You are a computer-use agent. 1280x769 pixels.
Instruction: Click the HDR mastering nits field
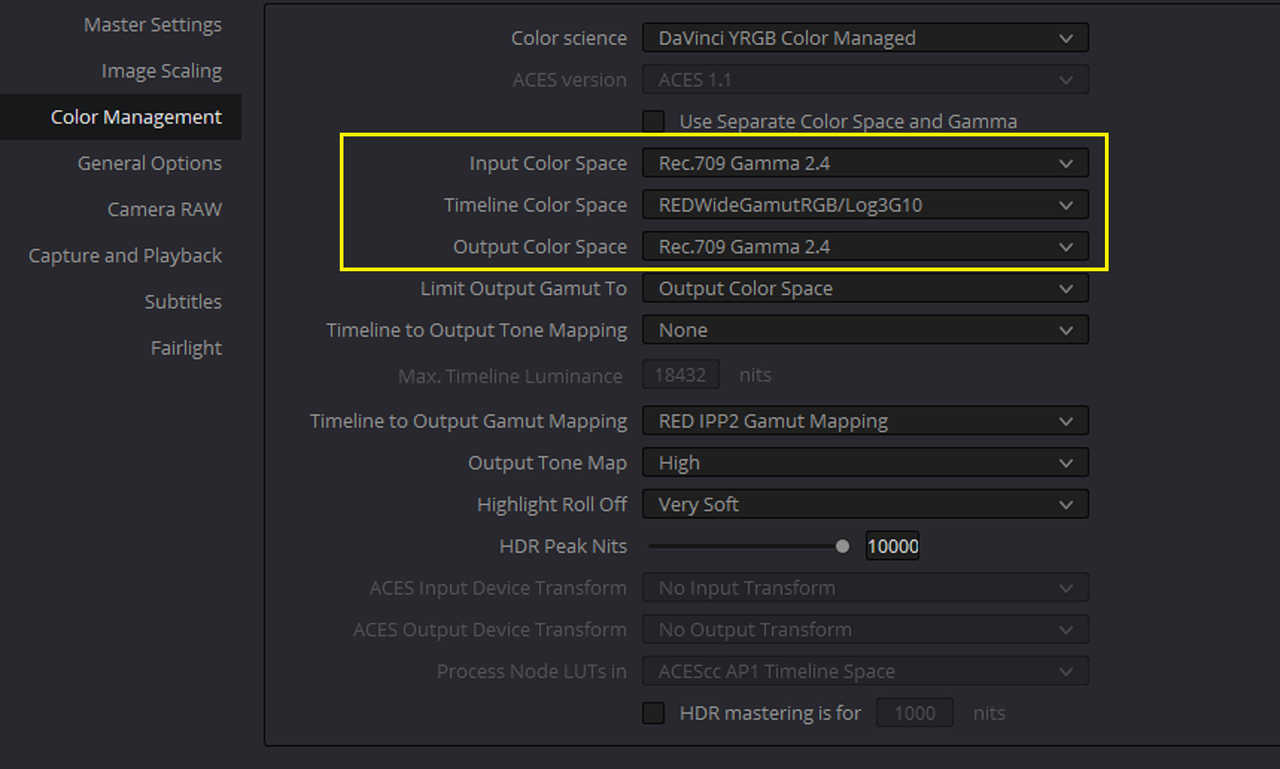915,713
